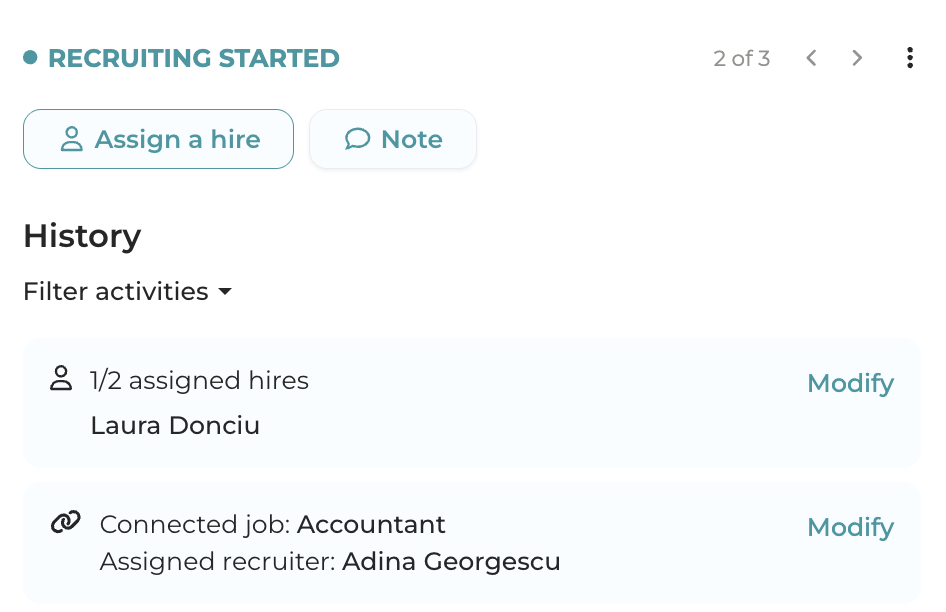Open the Accountant connected job
The height and width of the screenshot is (612, 946).
pyautogui.click(x=371, y=524)
